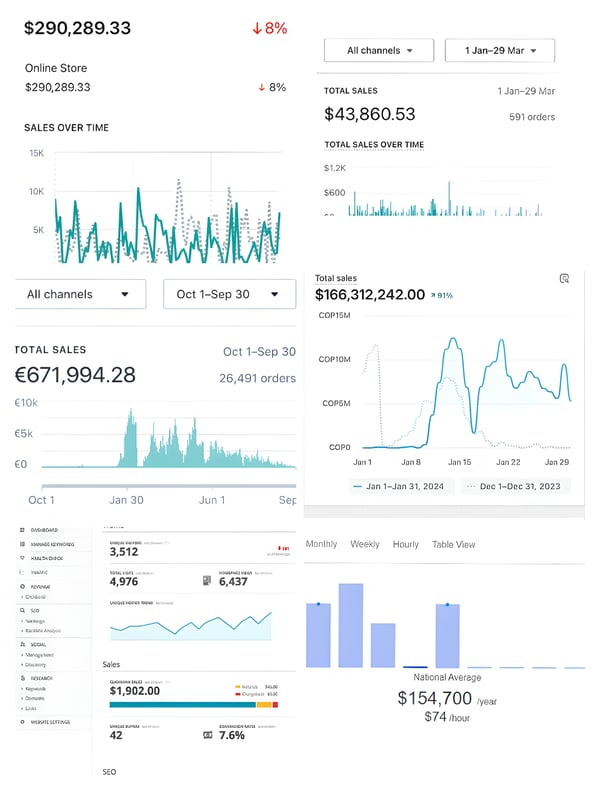This screenshot has width=600, height=791.
Task: Click the Jan 30 axis label
Action: tap(126, 500)
